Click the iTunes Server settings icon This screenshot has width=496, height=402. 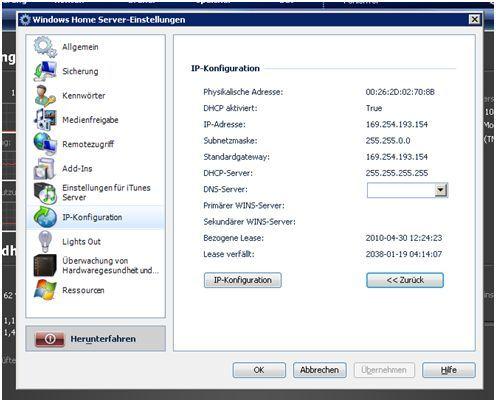(x=45, y=193)
